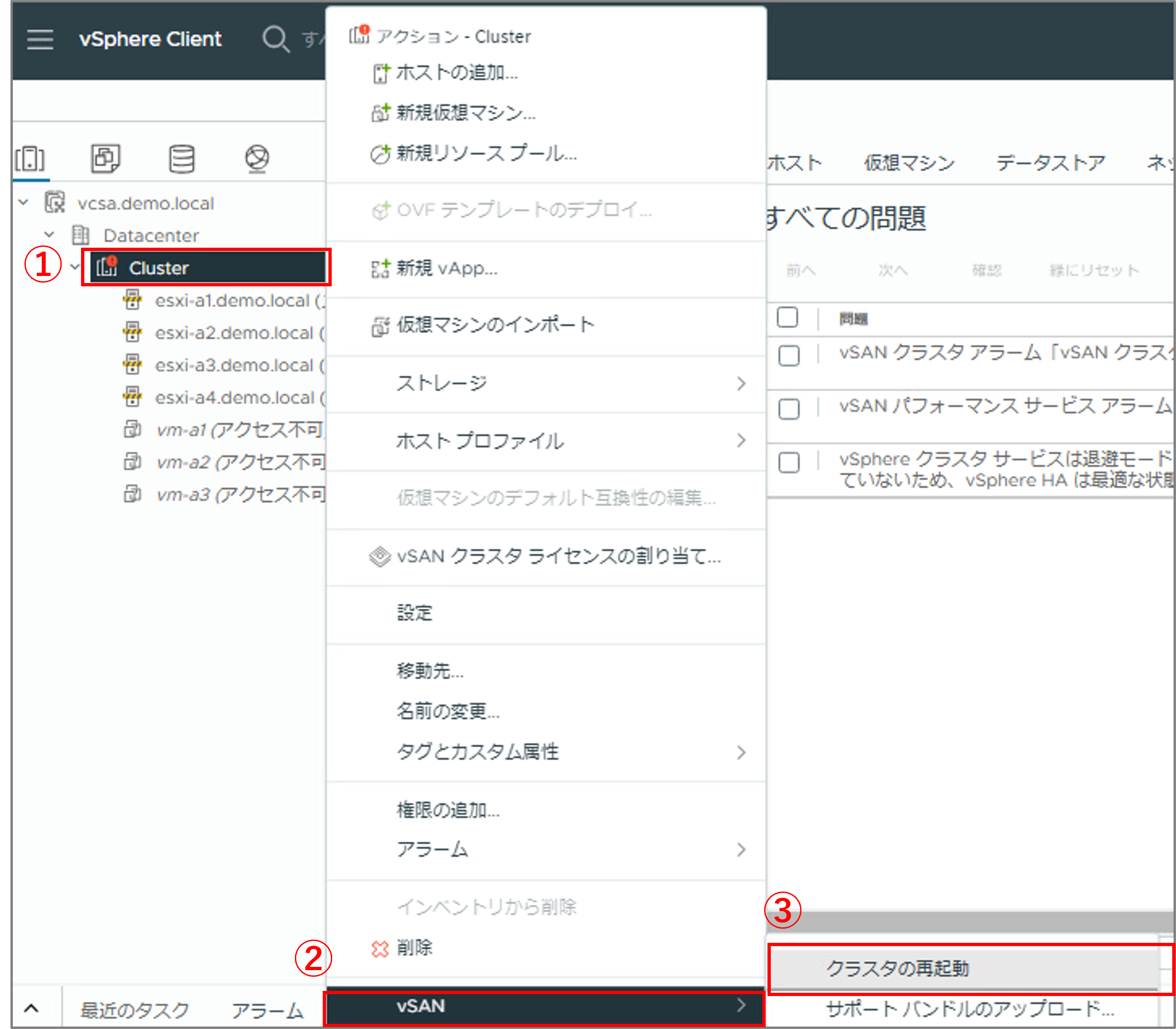Image resolution: width=1176 pixels, height=1029 pixels.
Task: Switch to アラーム bottom tab
Action: click(x=267, y=1010)
